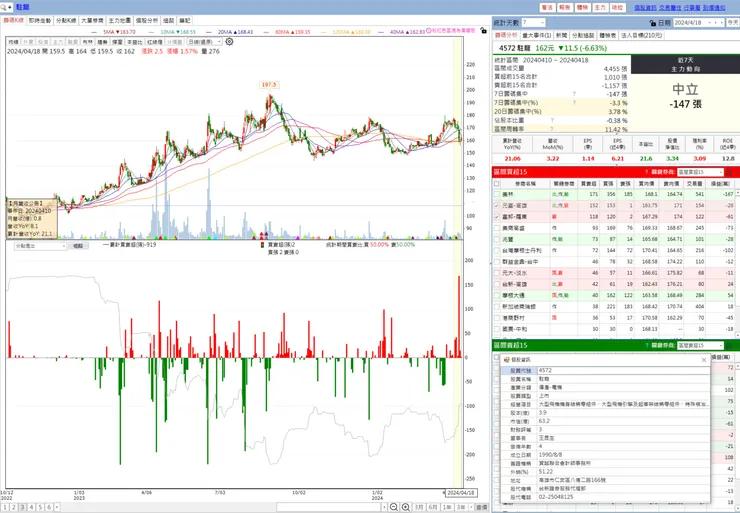This screenshot has height=513, width=740.
Task: Open the dropdown arrow of the bottom empty input box
Action: click(x=384, y=507)
